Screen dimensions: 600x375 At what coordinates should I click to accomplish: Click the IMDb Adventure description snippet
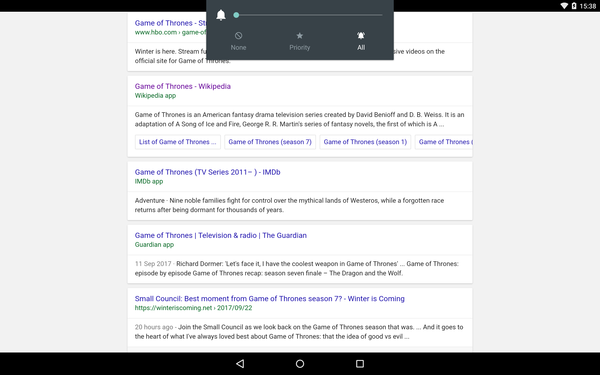[x=289, y=205]
